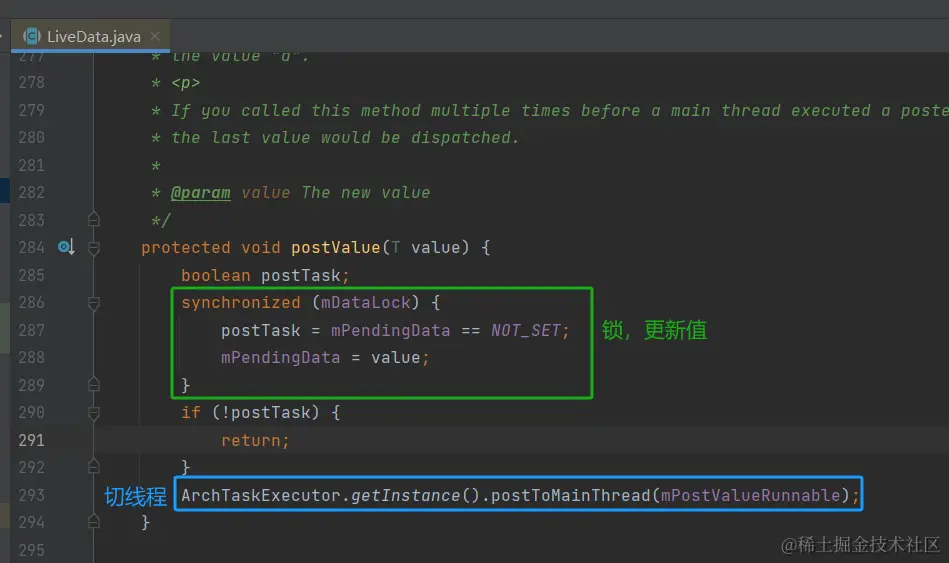Click the Java class icon on LiveData.java tab
The image size is (949, 563).
pos(31,36)
